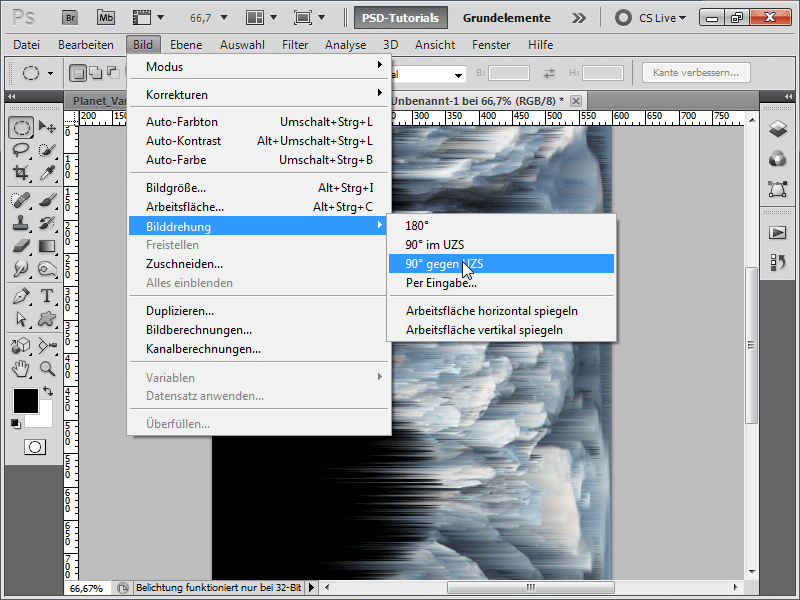Switch to Unbenannt-1 document tab
The height and width of the screenshot is (600, 800).
point(478,101)
